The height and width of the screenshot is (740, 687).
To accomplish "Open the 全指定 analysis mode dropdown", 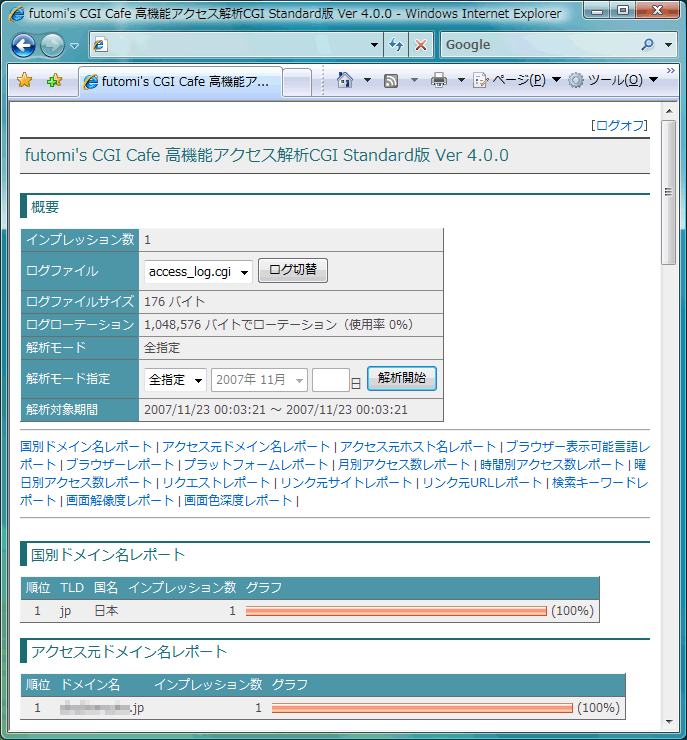I will 175,380.
